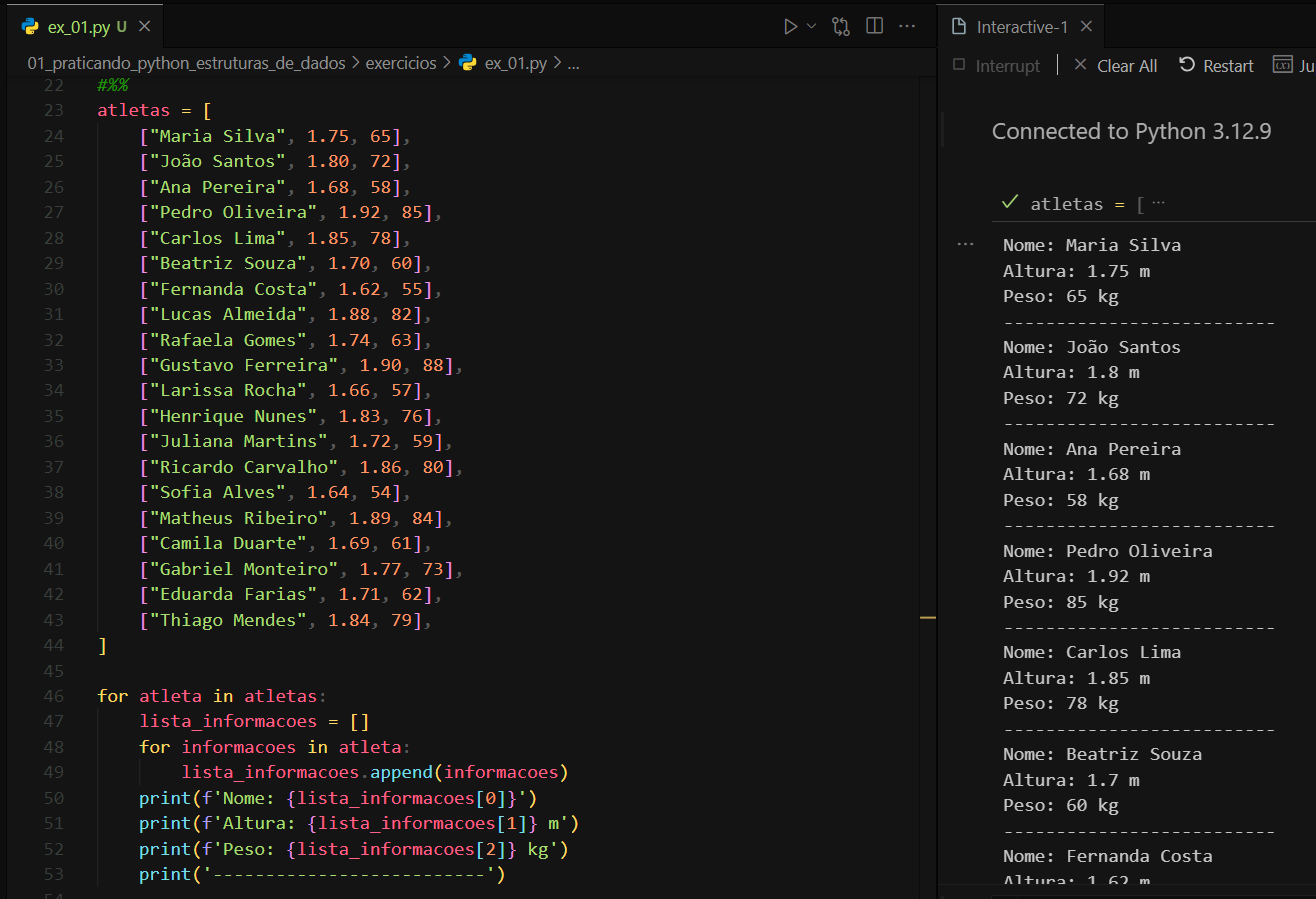Click the 'lista_informacoes.append(informacoes)' line
This screenshot has height=899, width=1316.
coord(375,772)
